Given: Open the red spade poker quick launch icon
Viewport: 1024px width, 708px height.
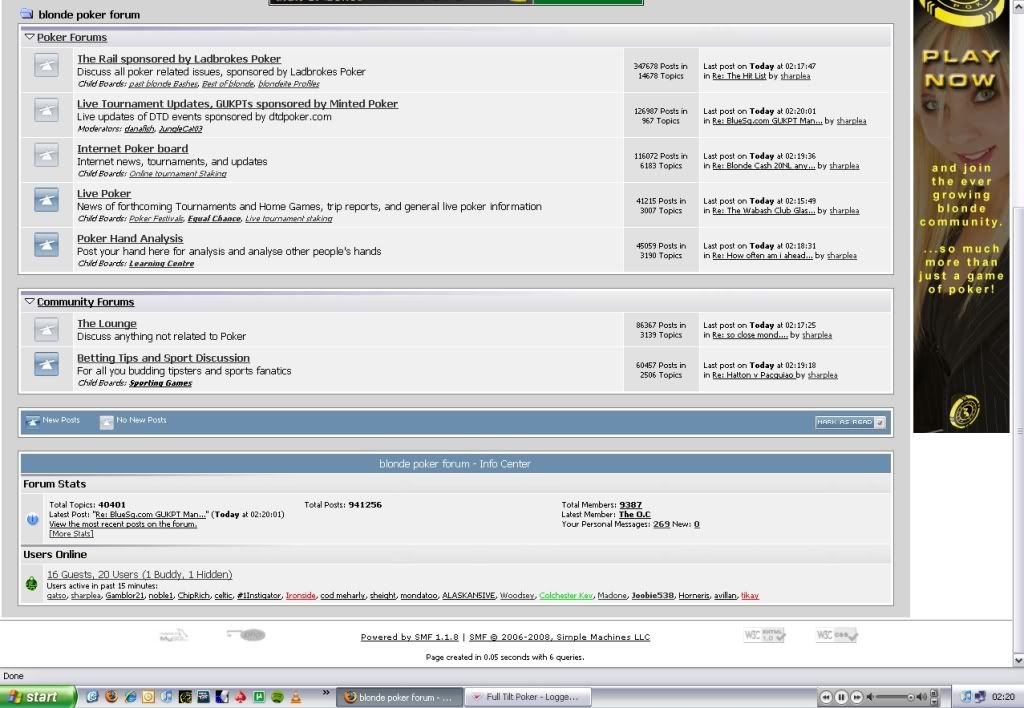Looking at the screenshot, I should click(x=240, y=697).
